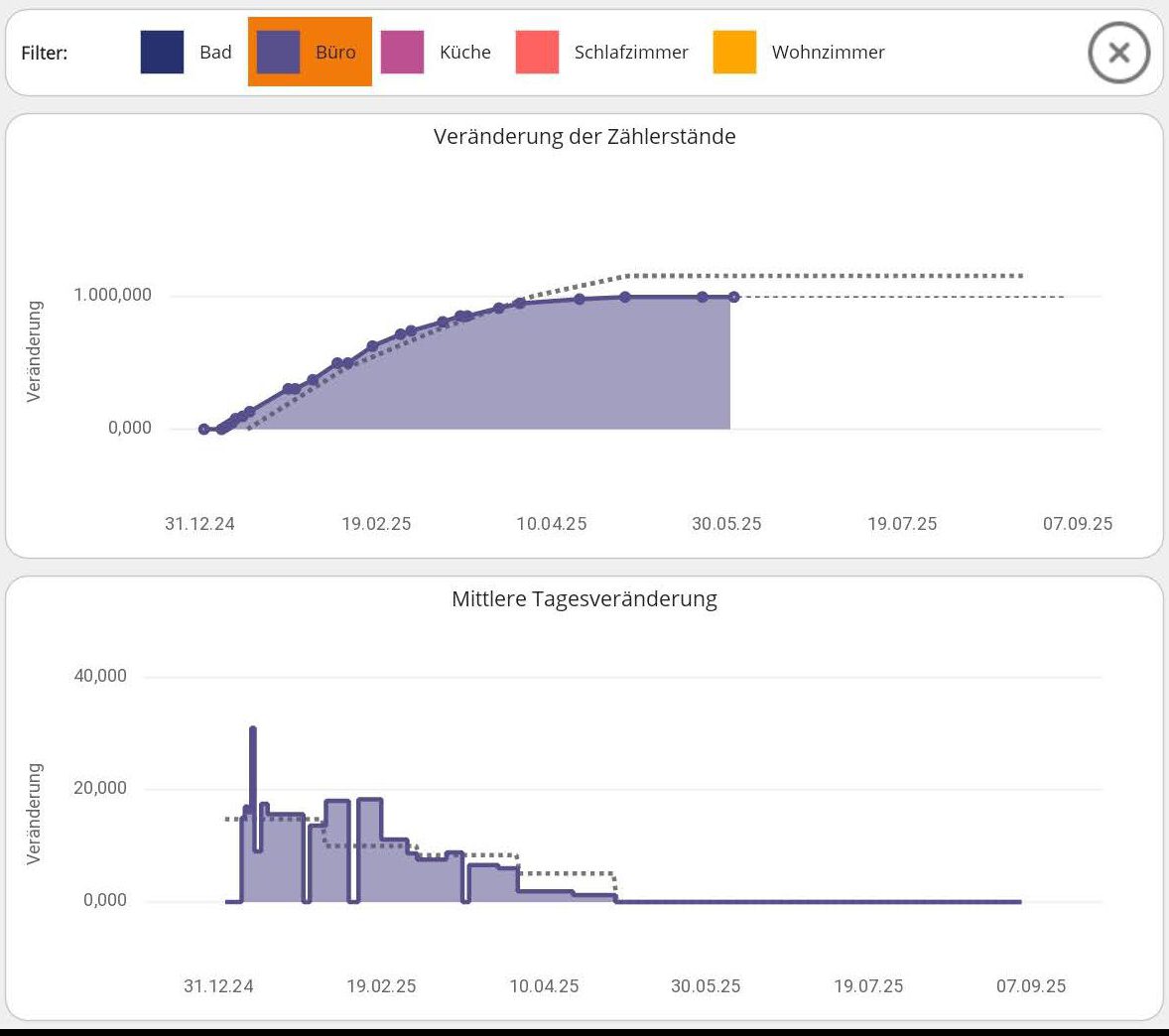This screenshot has width=1169, height=1036.
Task: Click the red Schlafzimmer color swatch
Action: (537, 53)
